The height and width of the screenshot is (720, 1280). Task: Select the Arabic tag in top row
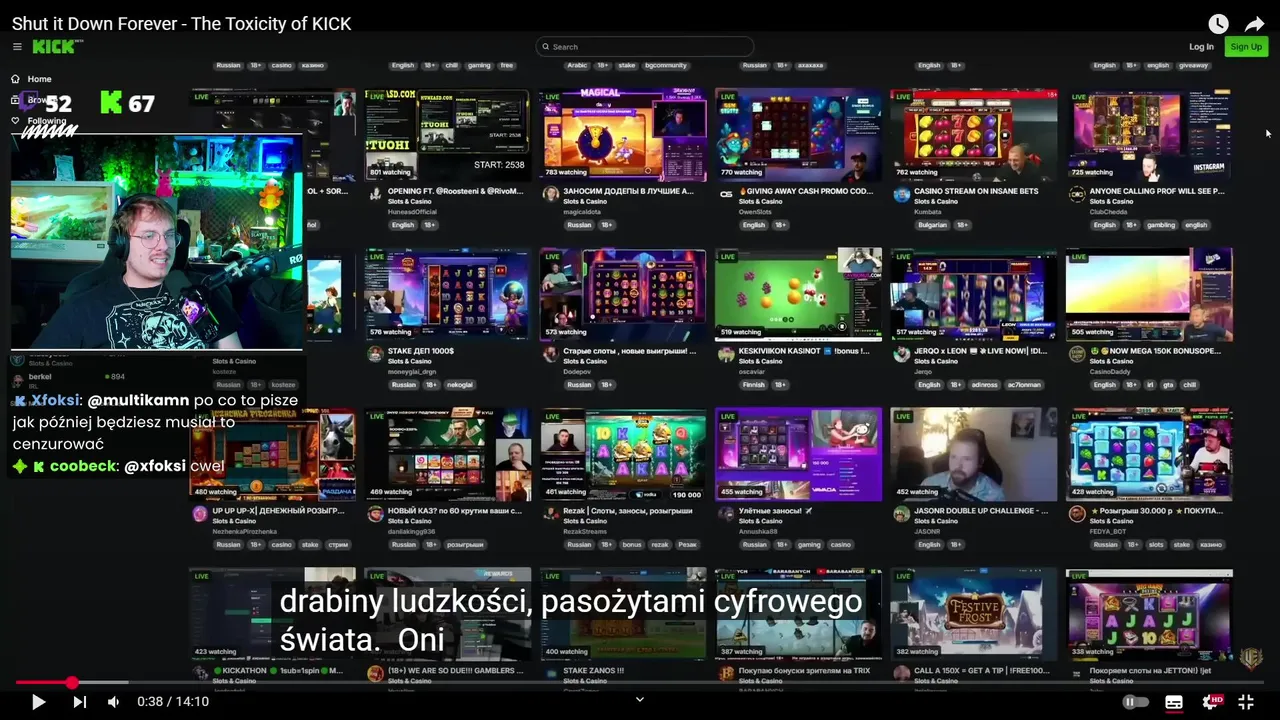pos(578,65)
